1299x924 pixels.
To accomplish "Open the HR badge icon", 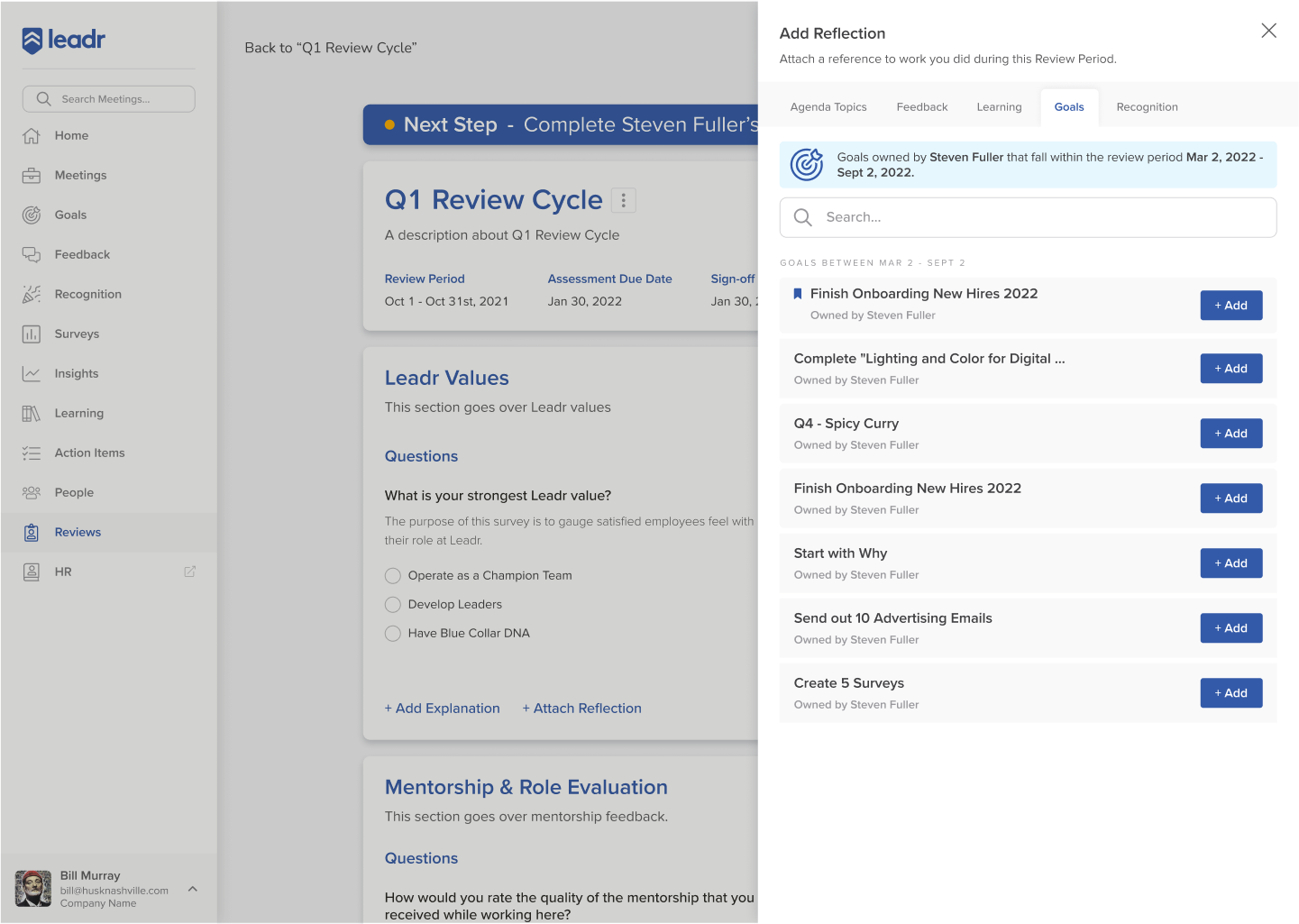I will coord(32,572).
